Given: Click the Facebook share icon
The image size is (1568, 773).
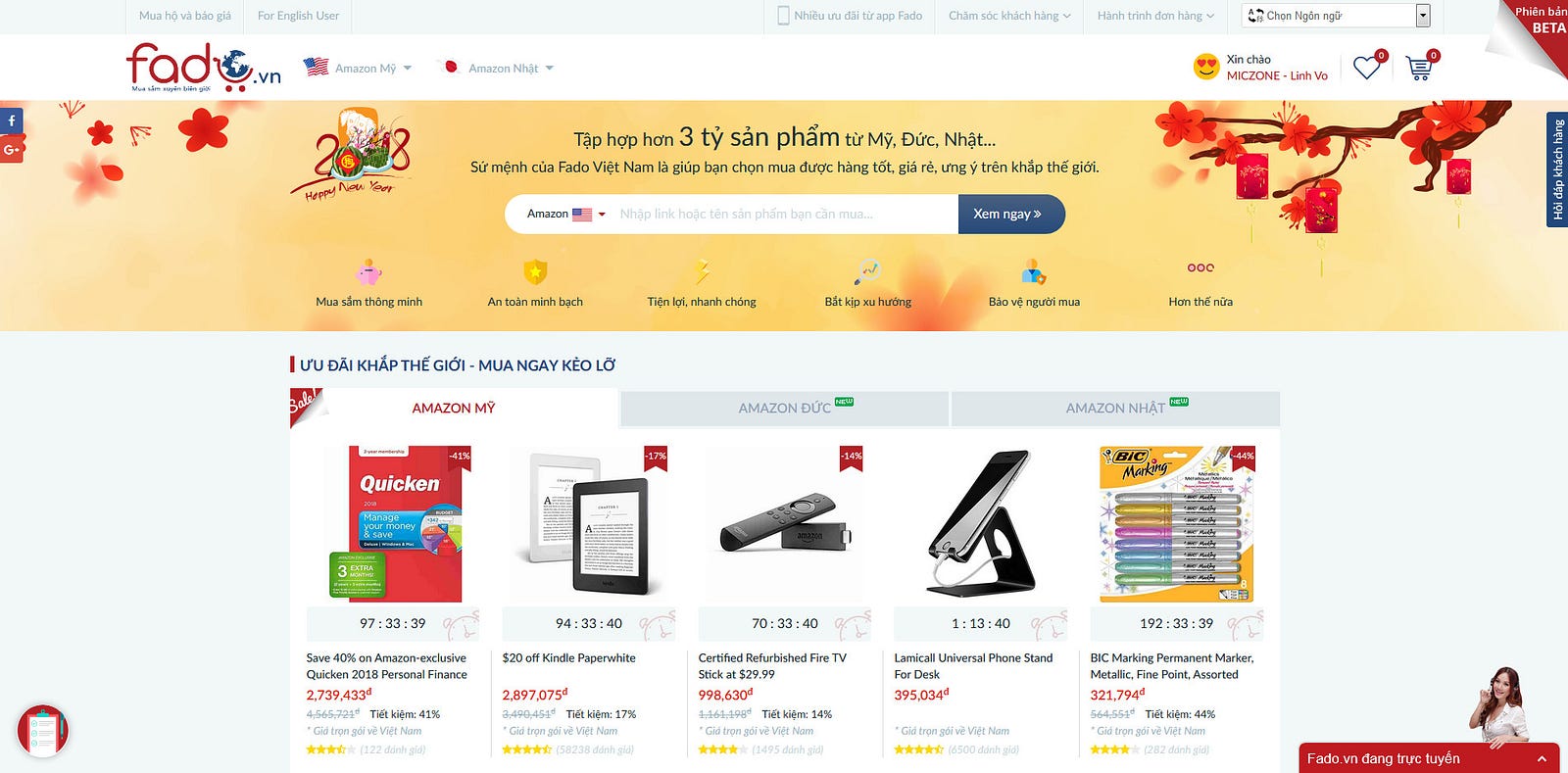Looking at the screenshot, I should pyautogui.click(x=11, y=121).
